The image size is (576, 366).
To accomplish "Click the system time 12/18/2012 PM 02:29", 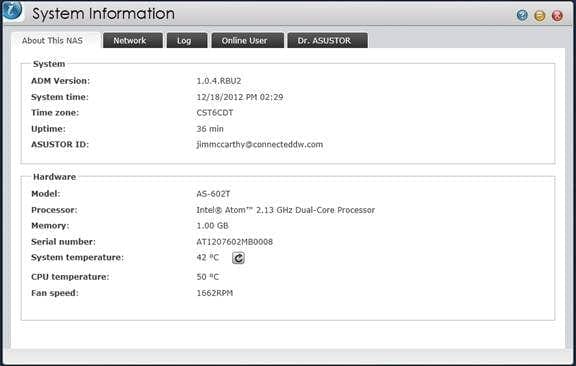I will coord(240,97).
